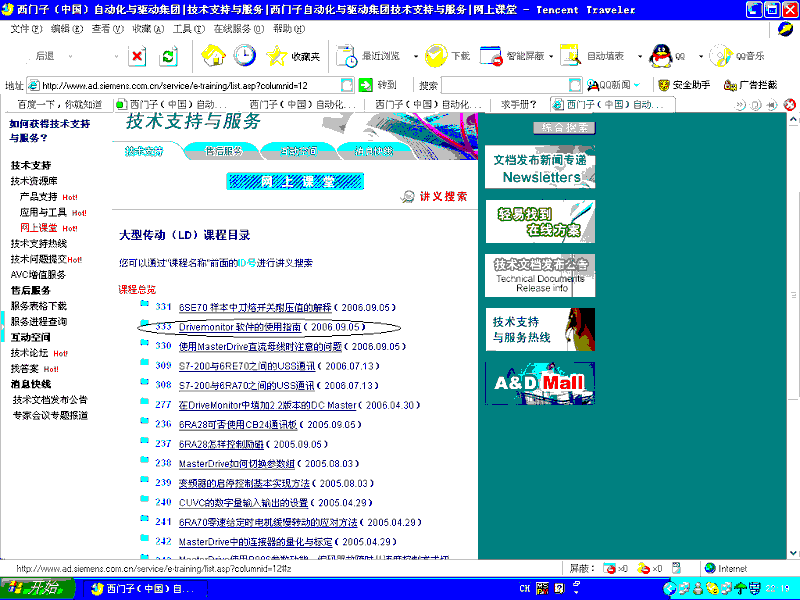Click the blocked popups icon in status bar
The height and width of the screenshot is (600, 800).
tap(609, 568)
